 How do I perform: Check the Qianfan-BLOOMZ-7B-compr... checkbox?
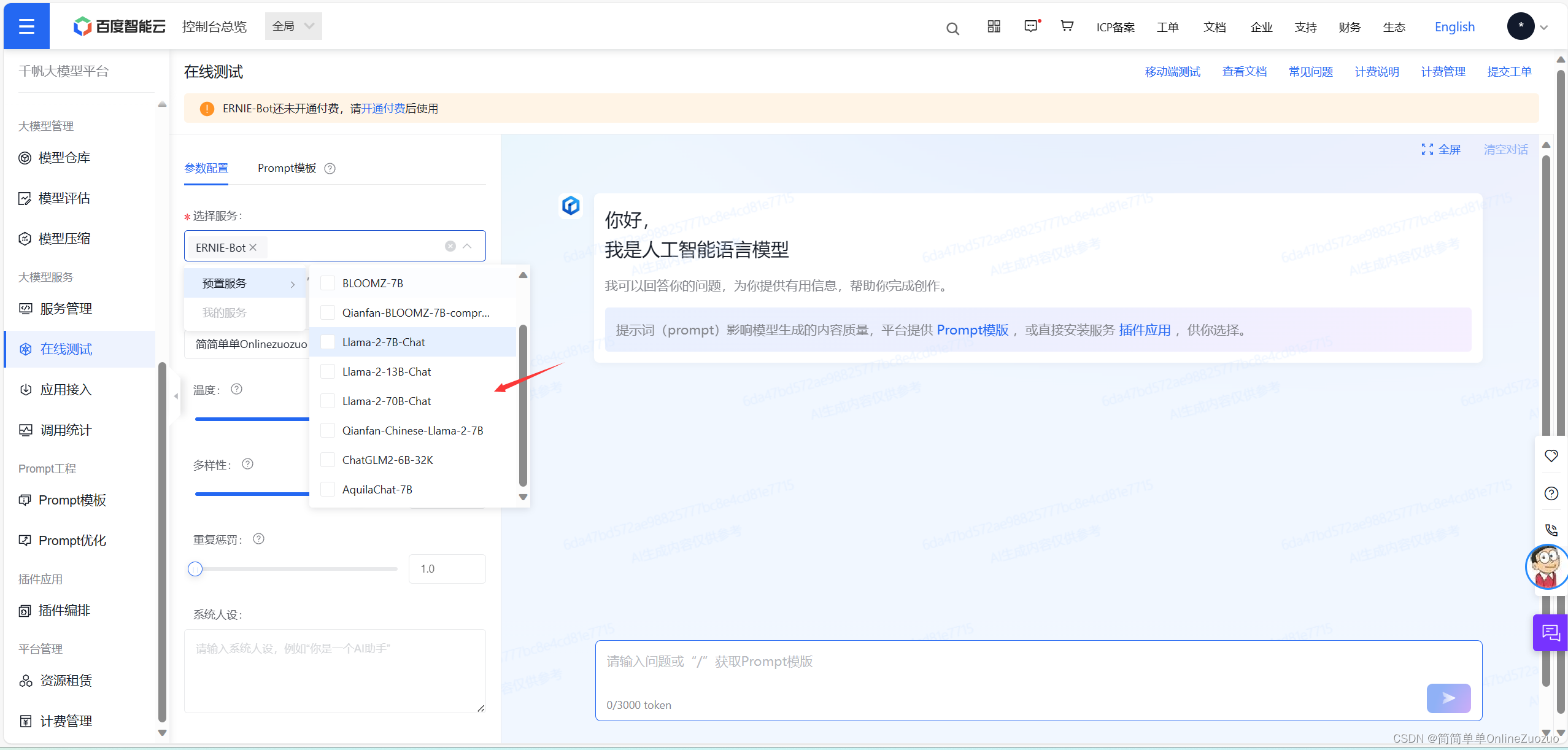(x=328, y=312)
